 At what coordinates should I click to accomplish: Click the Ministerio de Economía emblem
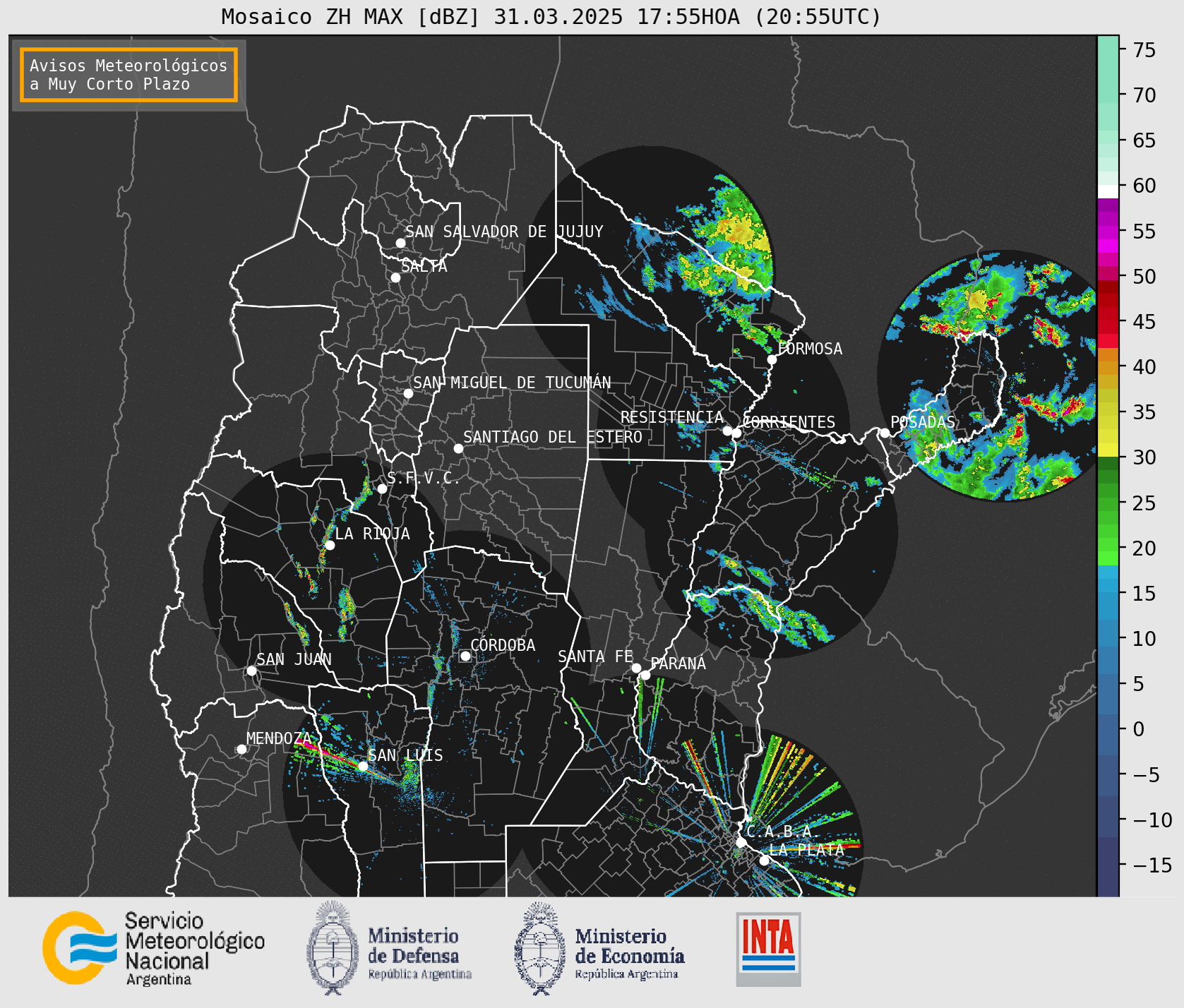pyautogui.click(x=540, y=948)
